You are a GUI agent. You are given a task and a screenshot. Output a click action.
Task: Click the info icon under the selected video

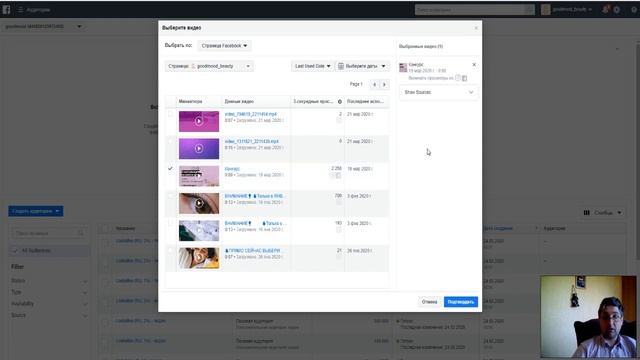click(x=458, y=78)
